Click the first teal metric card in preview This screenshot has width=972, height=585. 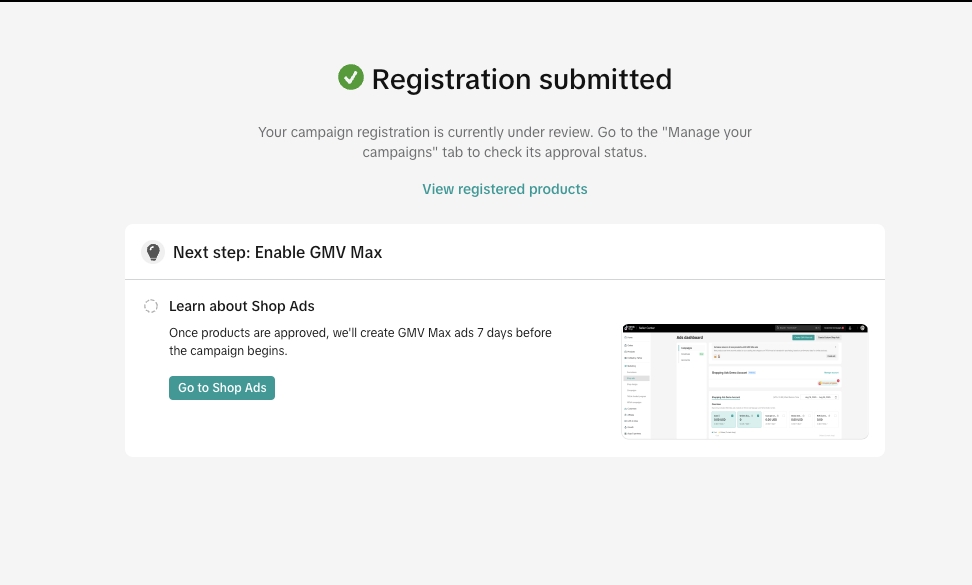tap(723, 420)
